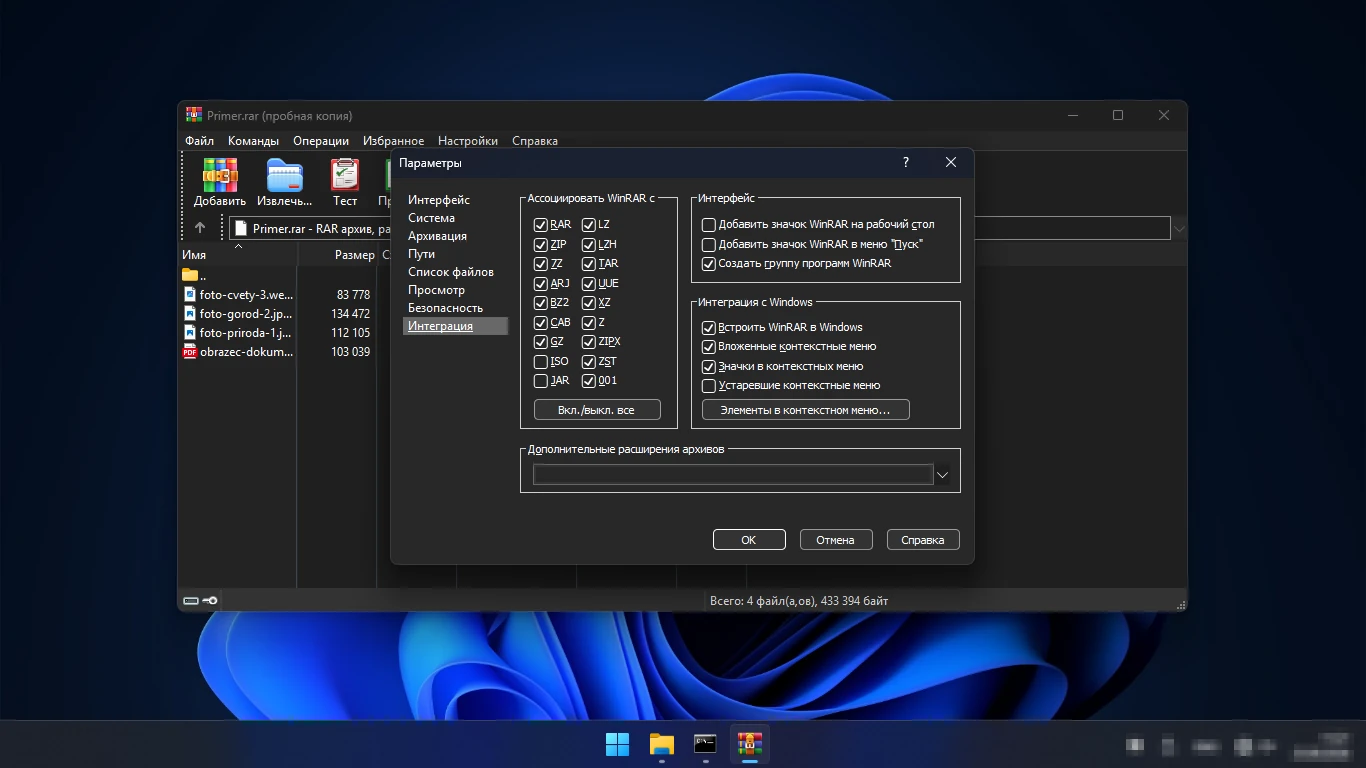Open the Файл menu
Image resolution: width=1366 pixels, height=768 pixels.
coord(199,141)
